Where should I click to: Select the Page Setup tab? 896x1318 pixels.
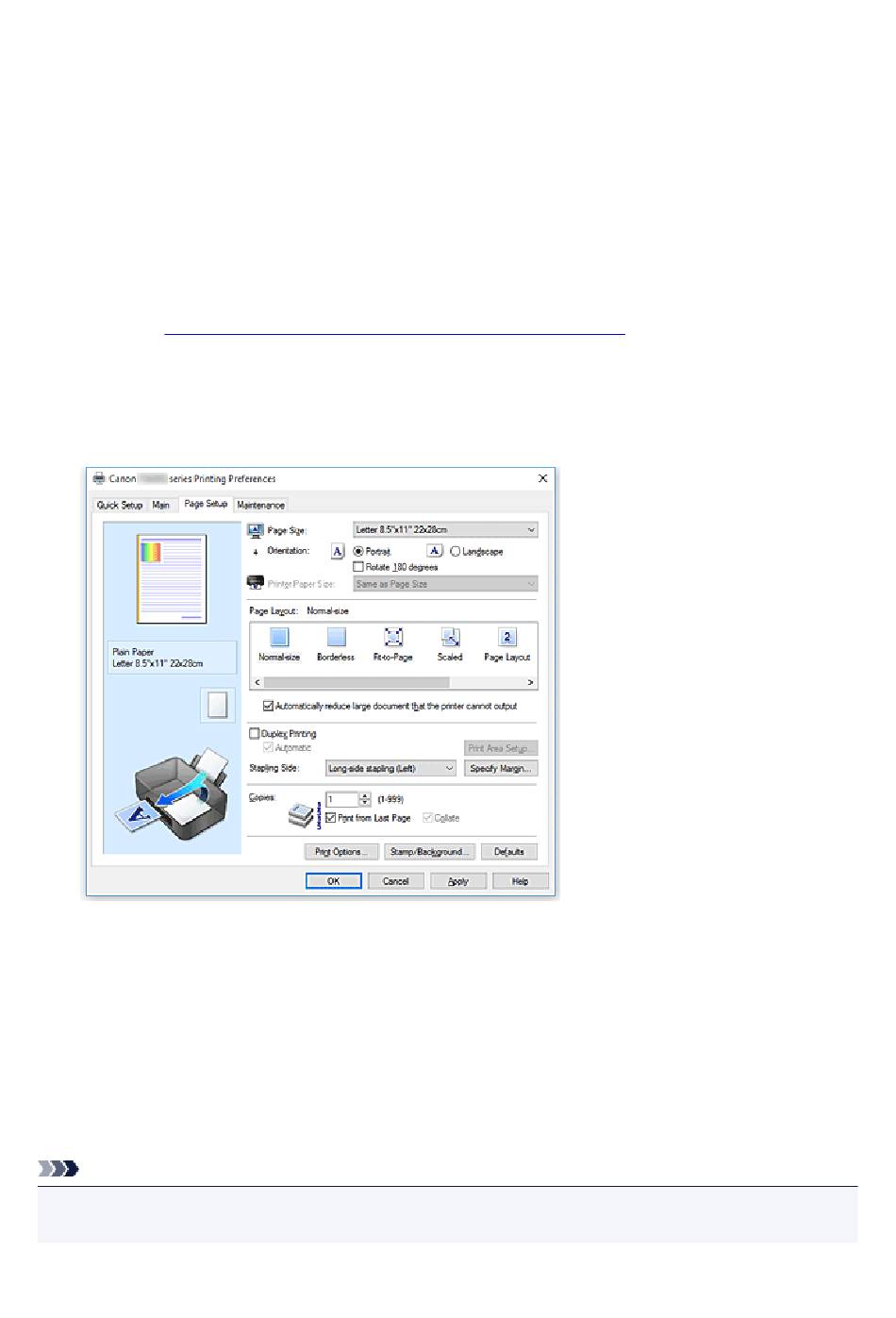pyautogui.click(x=206, y=504)
